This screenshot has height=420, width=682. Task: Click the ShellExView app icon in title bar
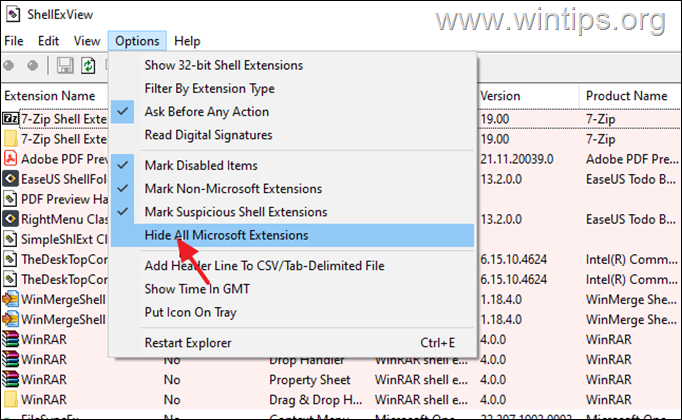click(13, 14)
